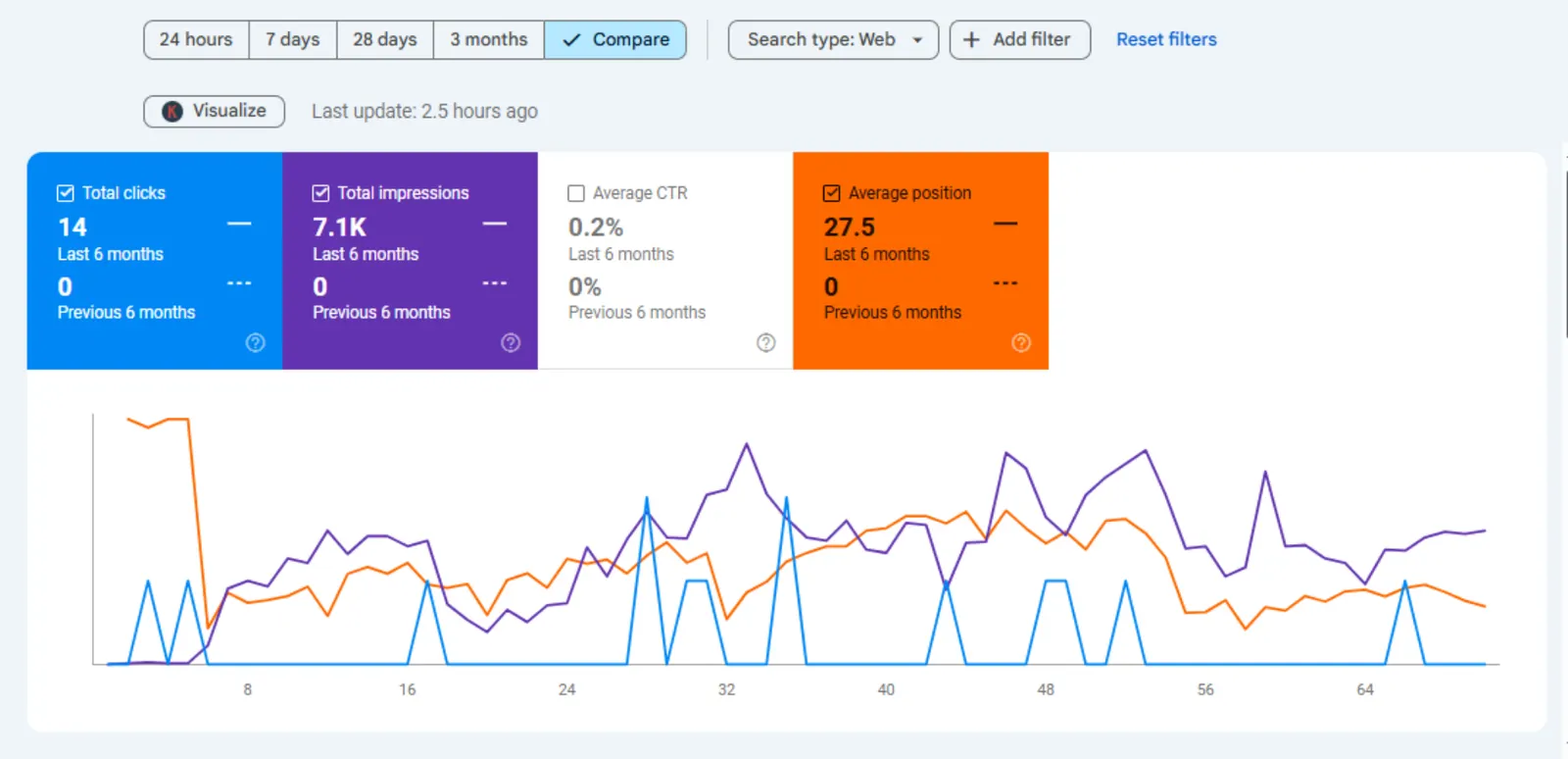Image resolution: width=1568 pixels, height=759 pixels.
Task: Uncheck the Average position checkbox
Action: [x=832, y=193]
